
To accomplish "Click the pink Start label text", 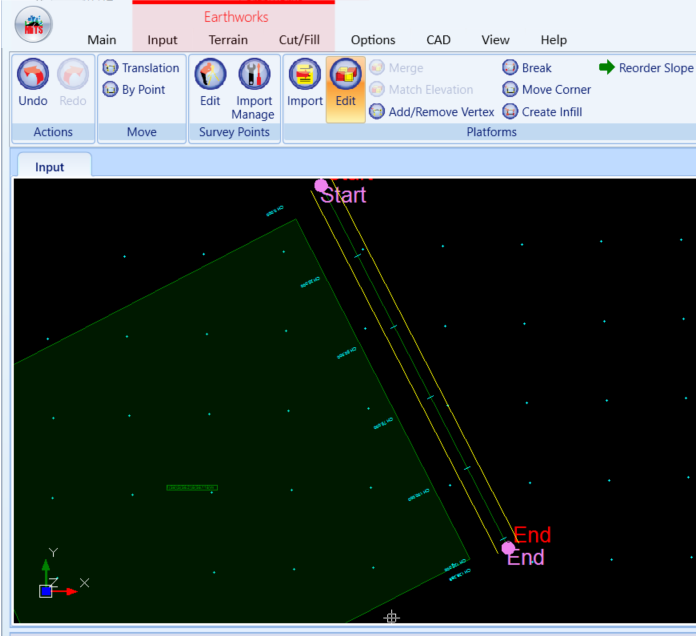I will click(x=343, y=195).
